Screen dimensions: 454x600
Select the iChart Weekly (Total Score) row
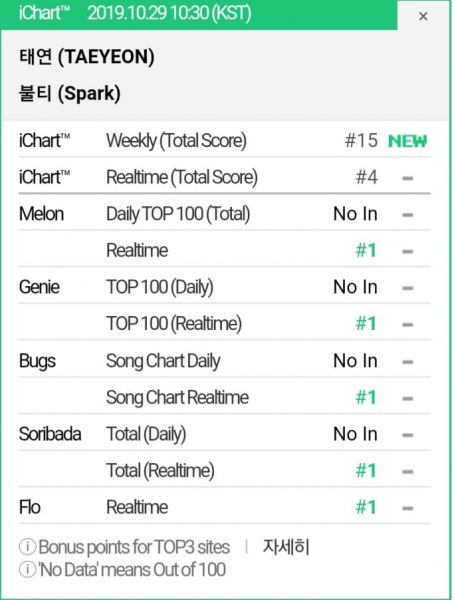pos(225,140)
